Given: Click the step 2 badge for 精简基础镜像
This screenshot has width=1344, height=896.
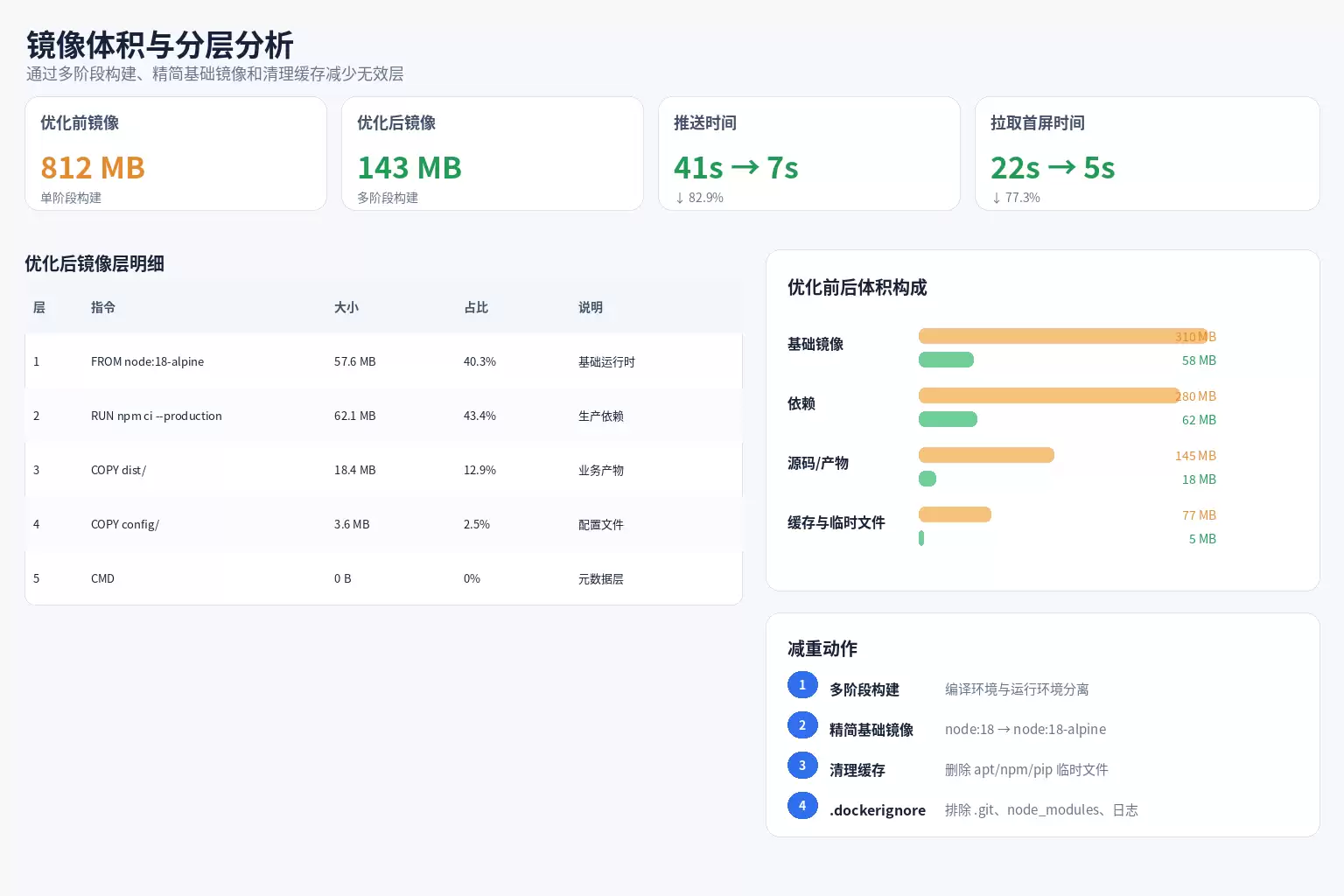Looking at the screenshot, I should [802, 725].
